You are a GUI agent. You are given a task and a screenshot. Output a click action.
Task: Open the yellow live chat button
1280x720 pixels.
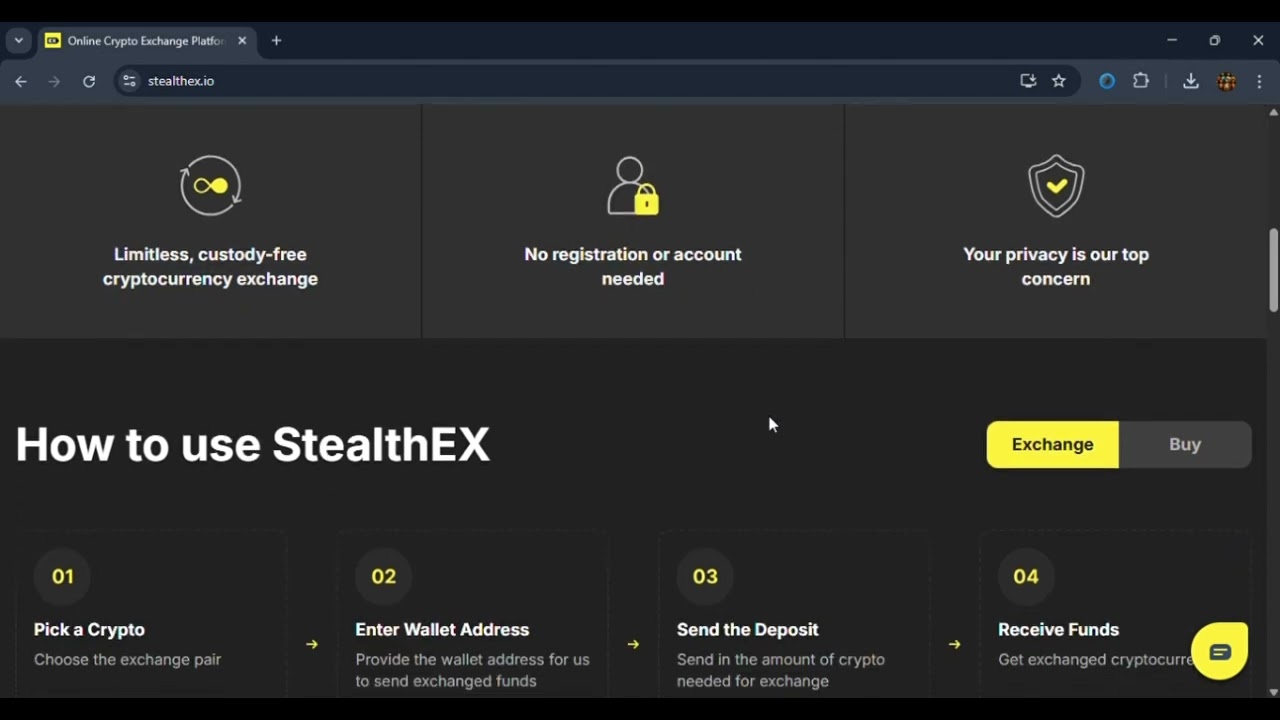click(x=1220, y=652)
